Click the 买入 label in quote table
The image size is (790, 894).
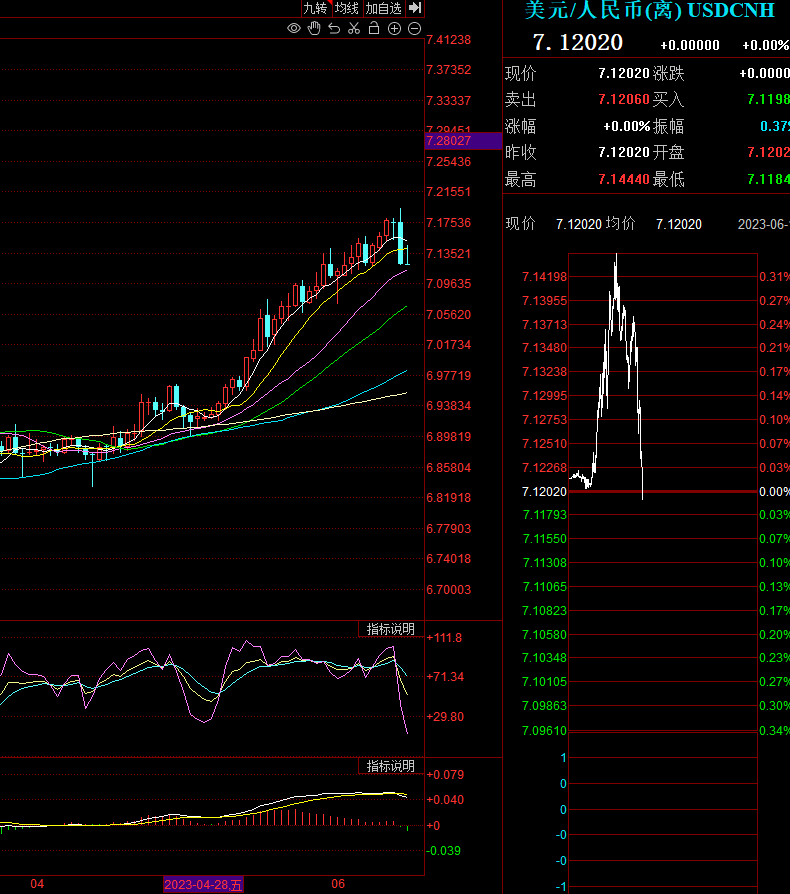tap(668, 100)
